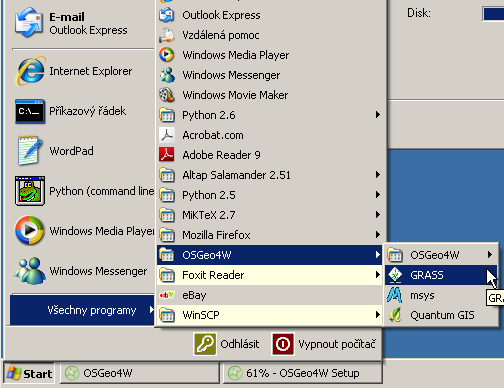Viewport: 504px width, 388px height.
Task: Click the Start button
Action: click(x=29, y=373)
